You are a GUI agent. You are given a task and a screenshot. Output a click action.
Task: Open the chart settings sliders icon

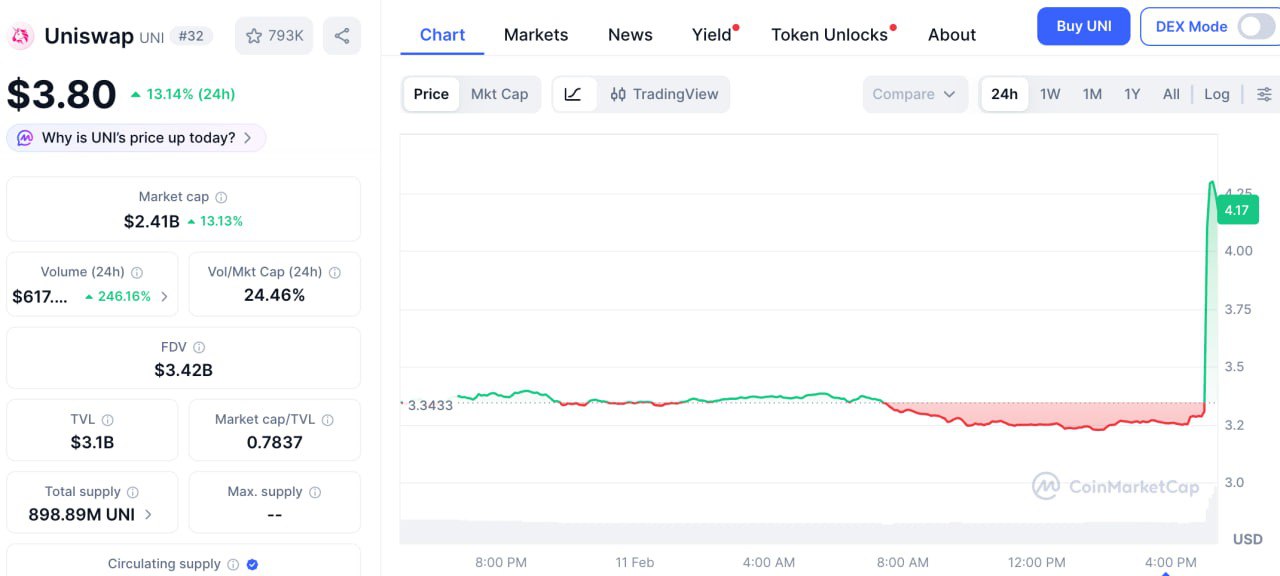click(x=1264, y=94)
